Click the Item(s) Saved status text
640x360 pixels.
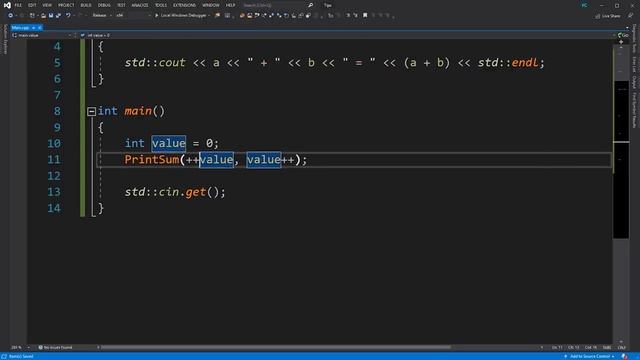[21, 356]
